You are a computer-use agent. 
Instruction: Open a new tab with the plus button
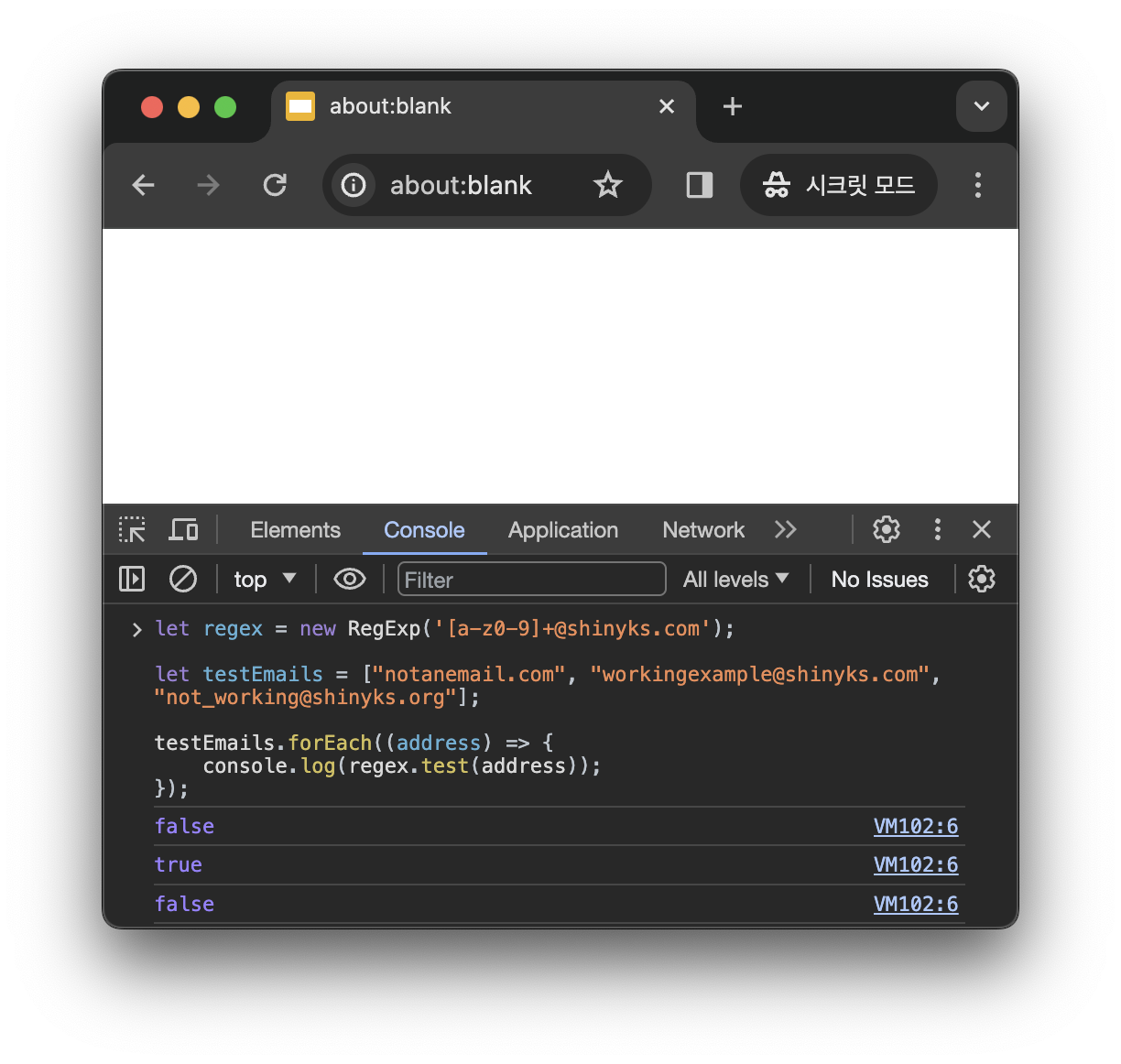733,106
